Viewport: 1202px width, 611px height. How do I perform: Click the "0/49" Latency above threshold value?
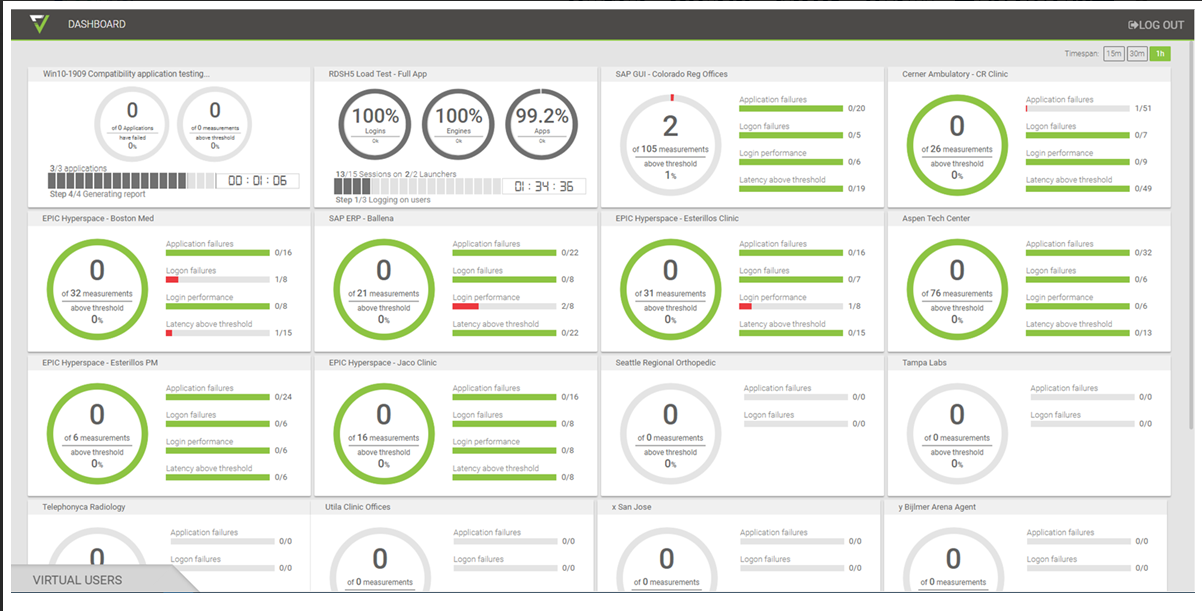pyautogui.click(x=1143, y=188)
